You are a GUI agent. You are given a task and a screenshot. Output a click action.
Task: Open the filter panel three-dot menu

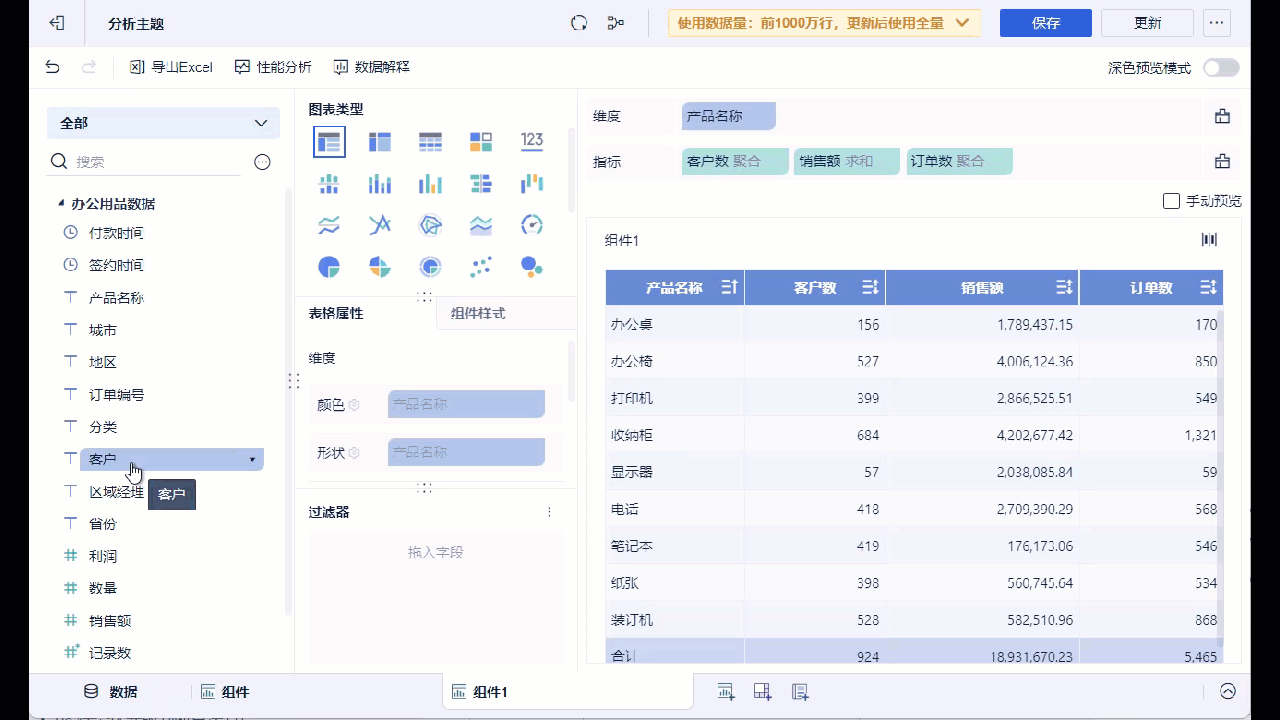549,512
